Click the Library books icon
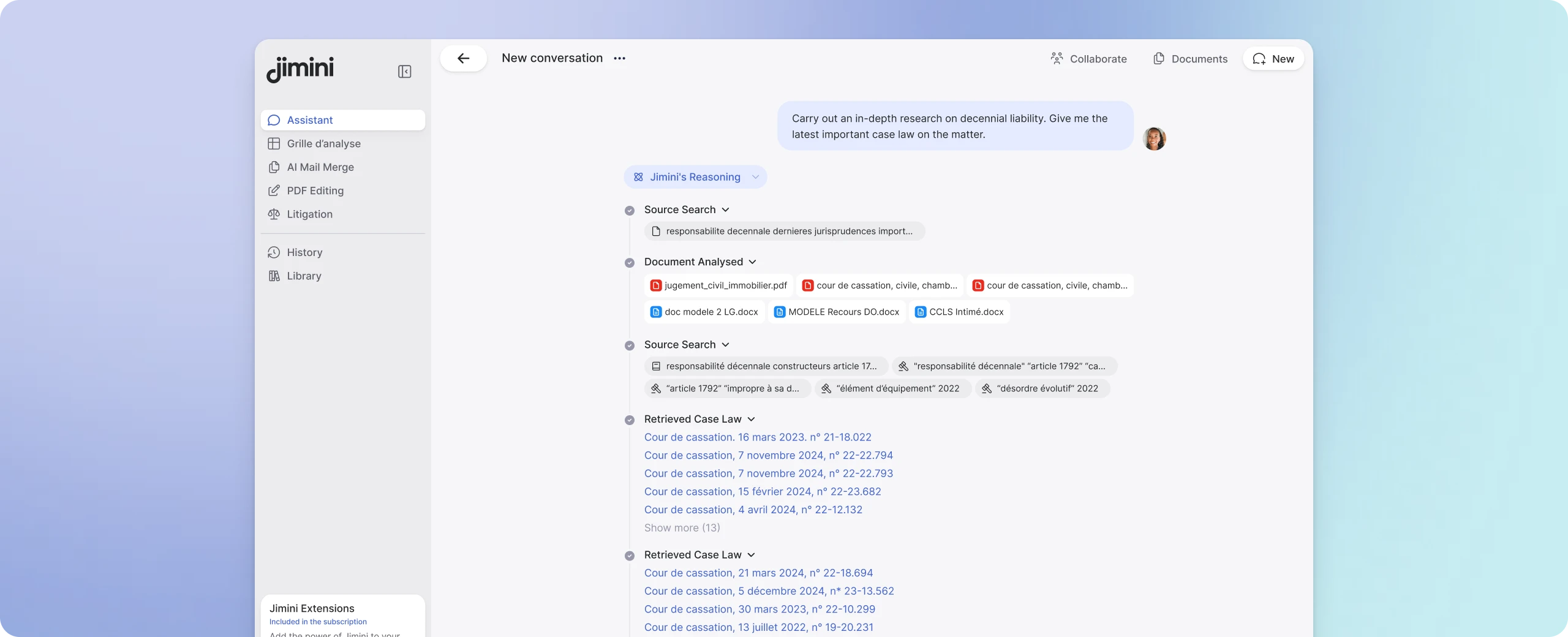The image size is (1568, 637). (x=274, y=276)
